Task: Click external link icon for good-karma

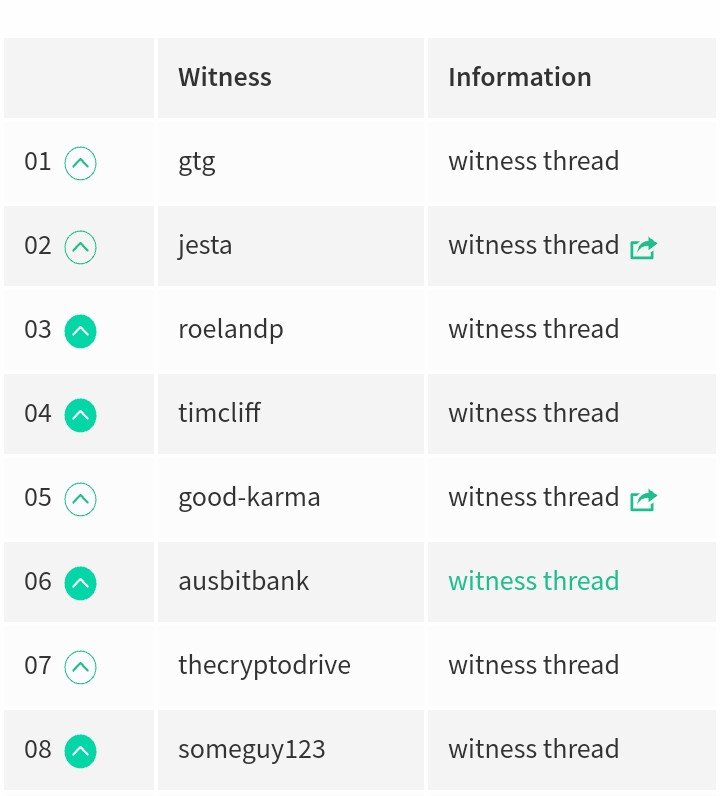Action: point(643,499)
